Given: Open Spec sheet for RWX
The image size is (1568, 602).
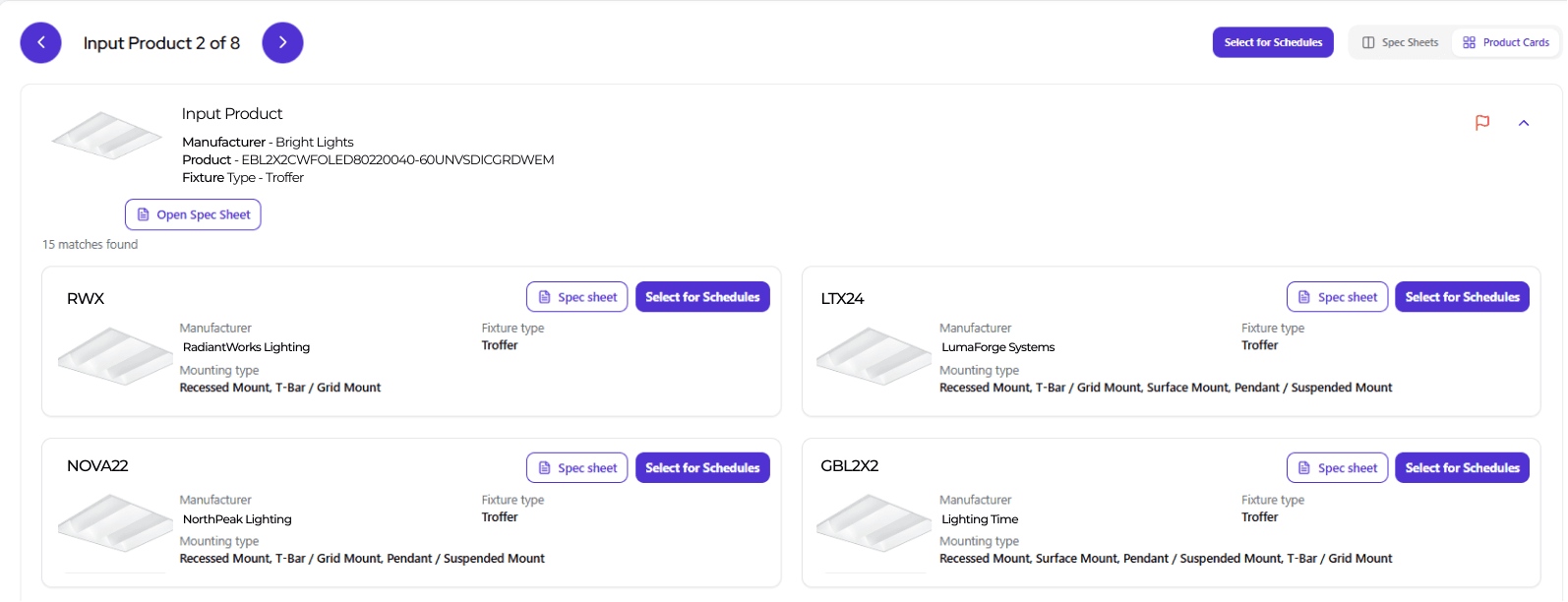Looking at the screenshot, I should click(x=576, y=297).
